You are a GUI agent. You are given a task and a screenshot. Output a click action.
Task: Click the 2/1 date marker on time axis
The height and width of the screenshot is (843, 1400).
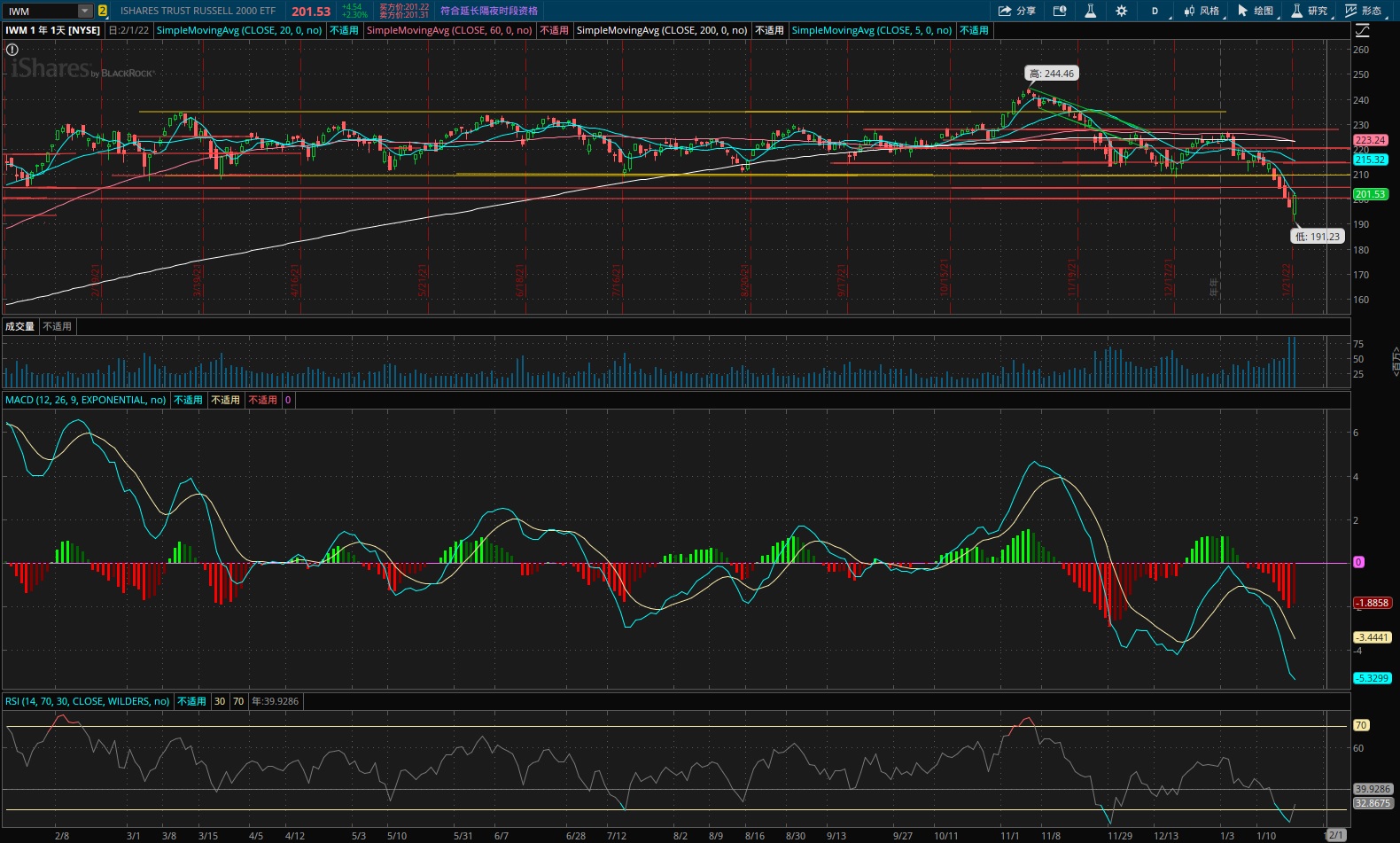click(1336, 835)
